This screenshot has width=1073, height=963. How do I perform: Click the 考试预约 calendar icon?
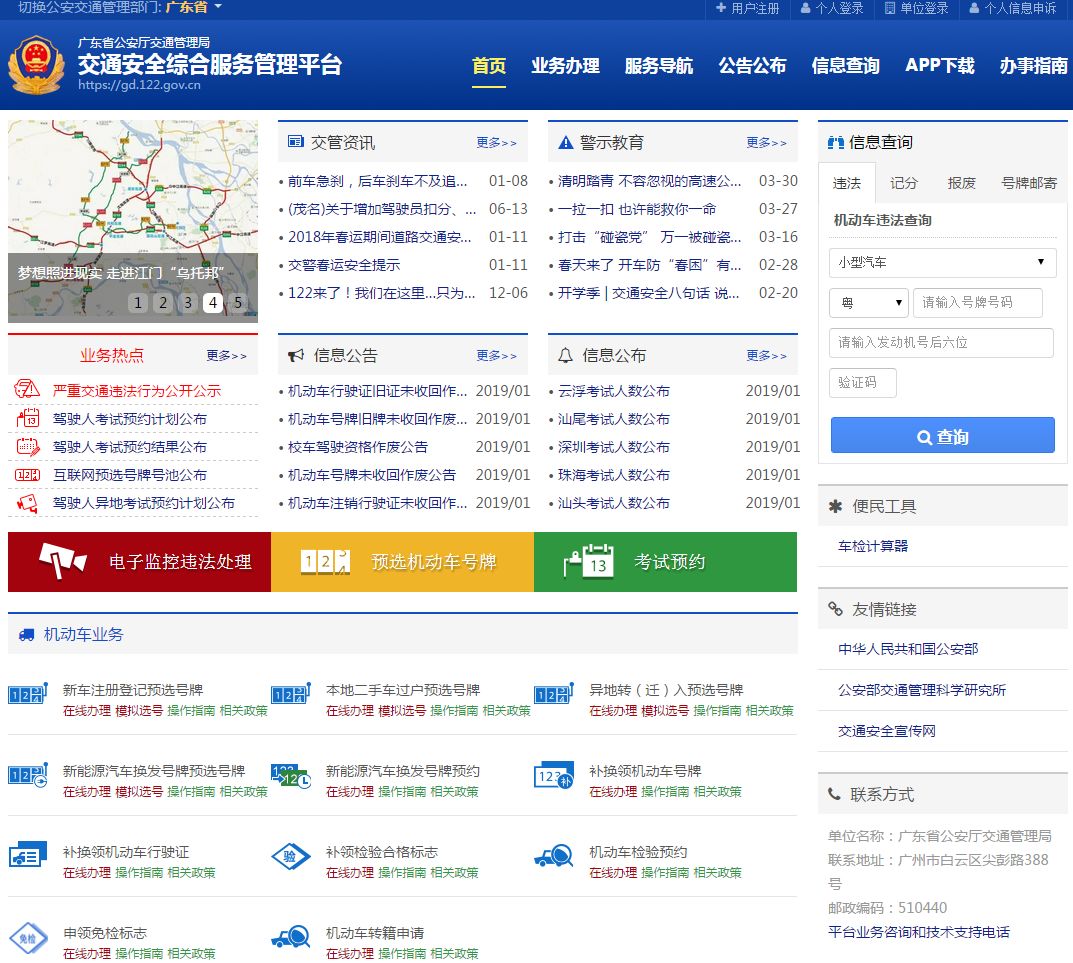point(596,561)
